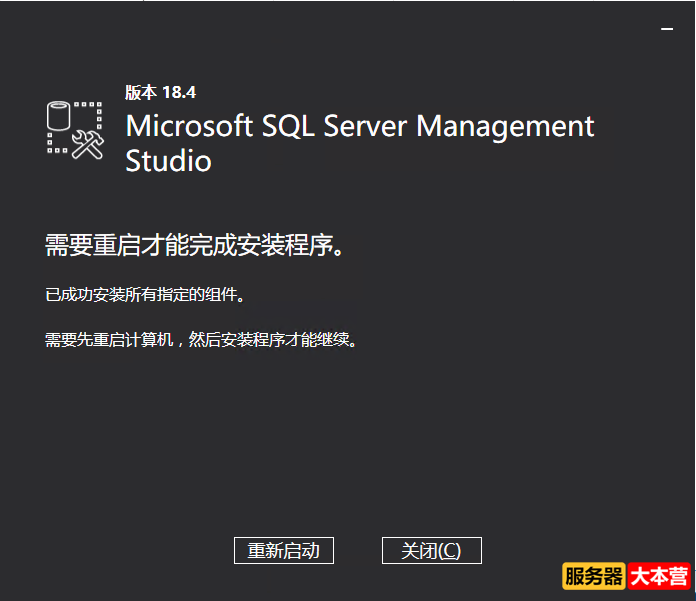
Task: Click the heading 需要重启才能完成安装程序。
Action: pos(194,245)
